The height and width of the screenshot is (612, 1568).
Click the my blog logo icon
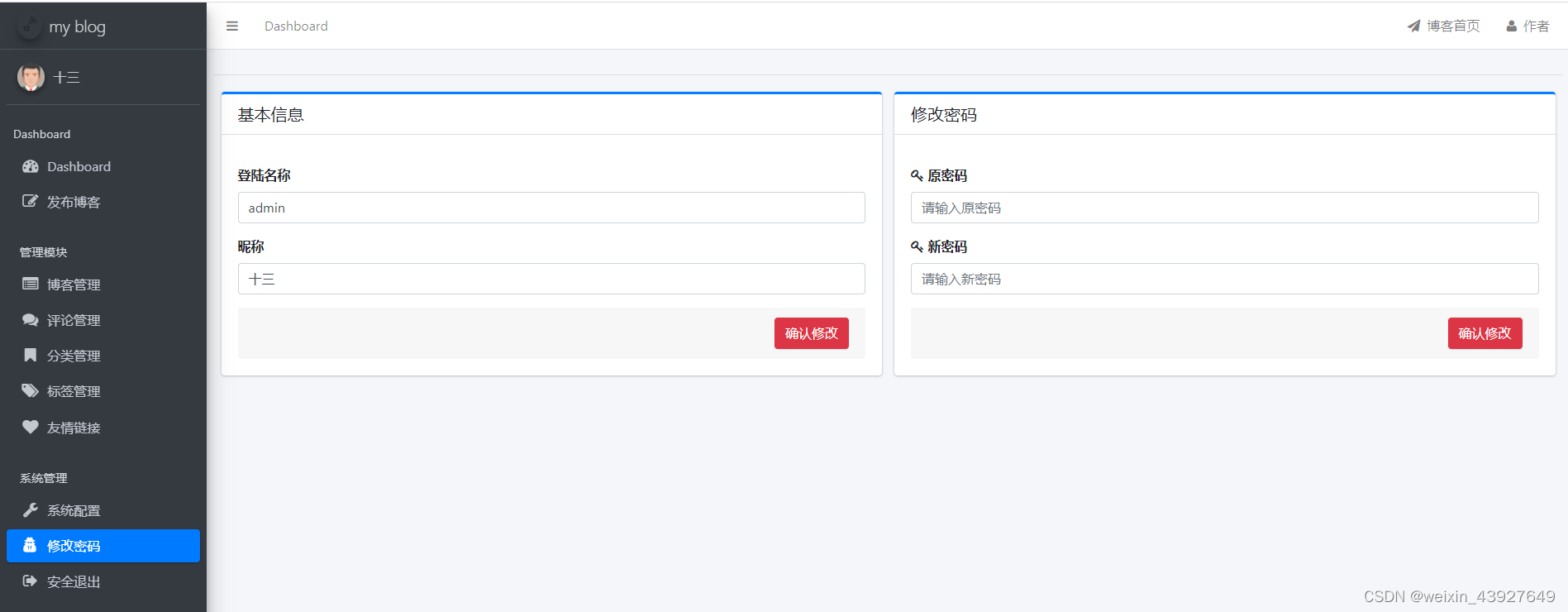30,26
